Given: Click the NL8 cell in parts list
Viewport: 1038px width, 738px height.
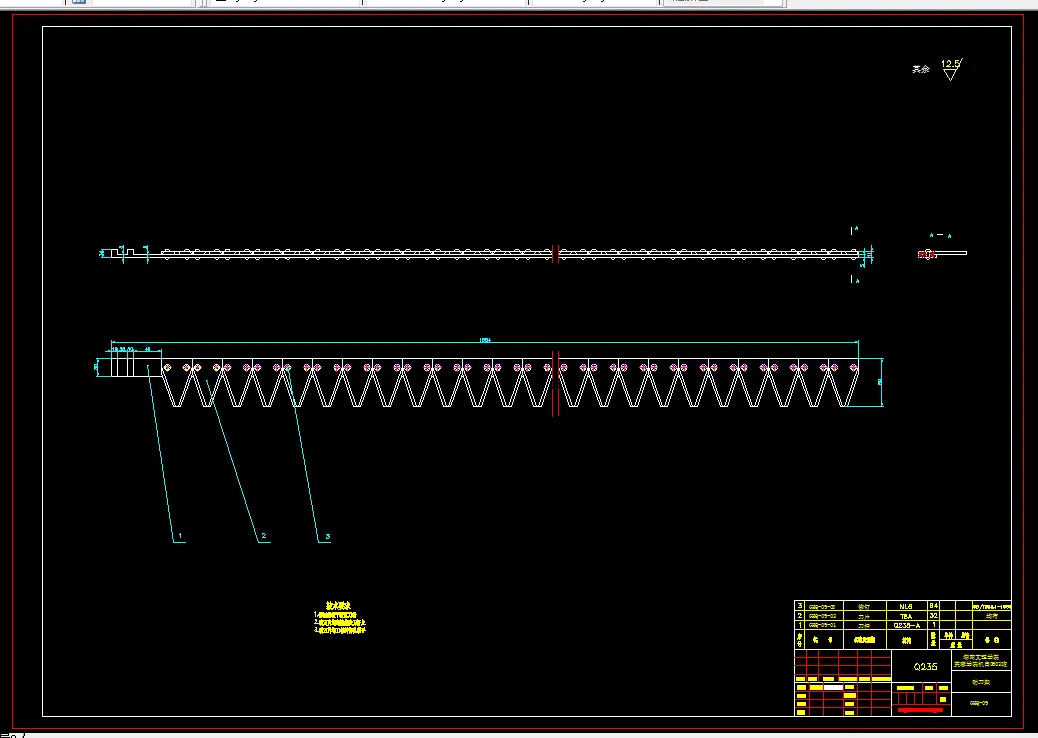Looking at the screenshot, I should (906, 606).
